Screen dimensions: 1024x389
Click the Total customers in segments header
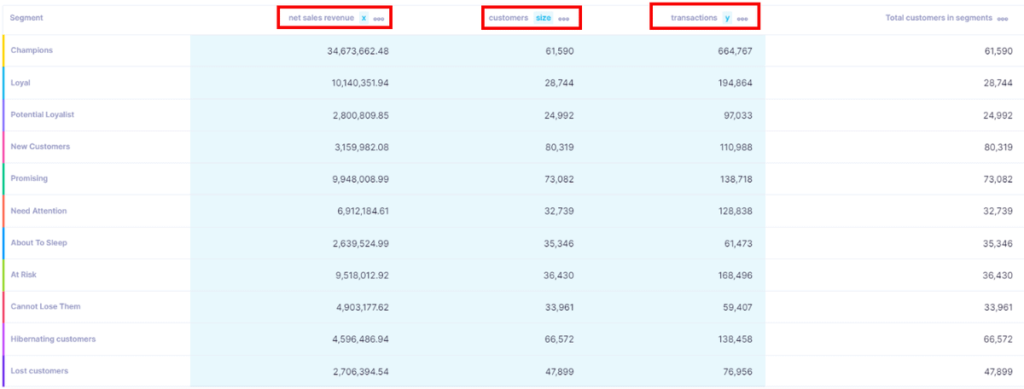pos(938,18)
